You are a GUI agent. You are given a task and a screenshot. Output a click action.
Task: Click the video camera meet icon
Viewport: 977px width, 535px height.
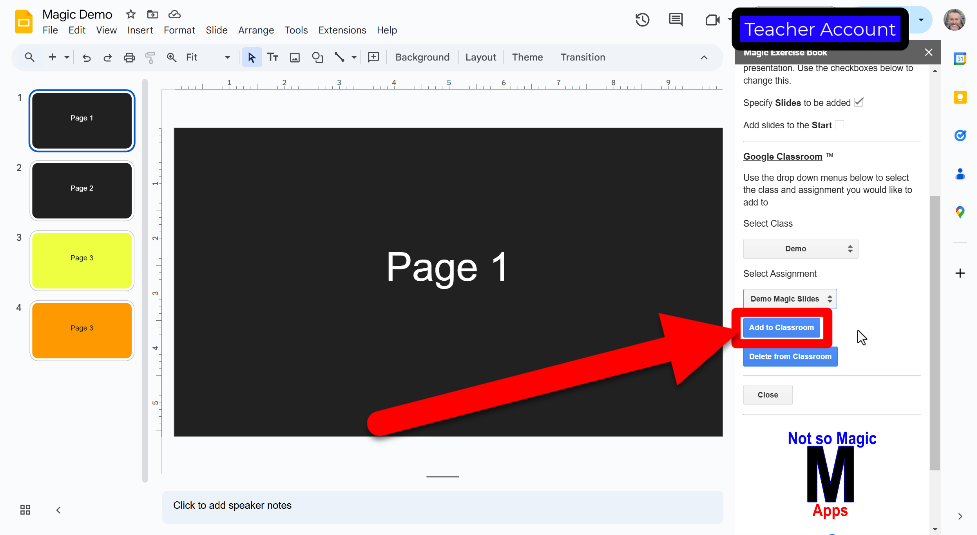712,20
